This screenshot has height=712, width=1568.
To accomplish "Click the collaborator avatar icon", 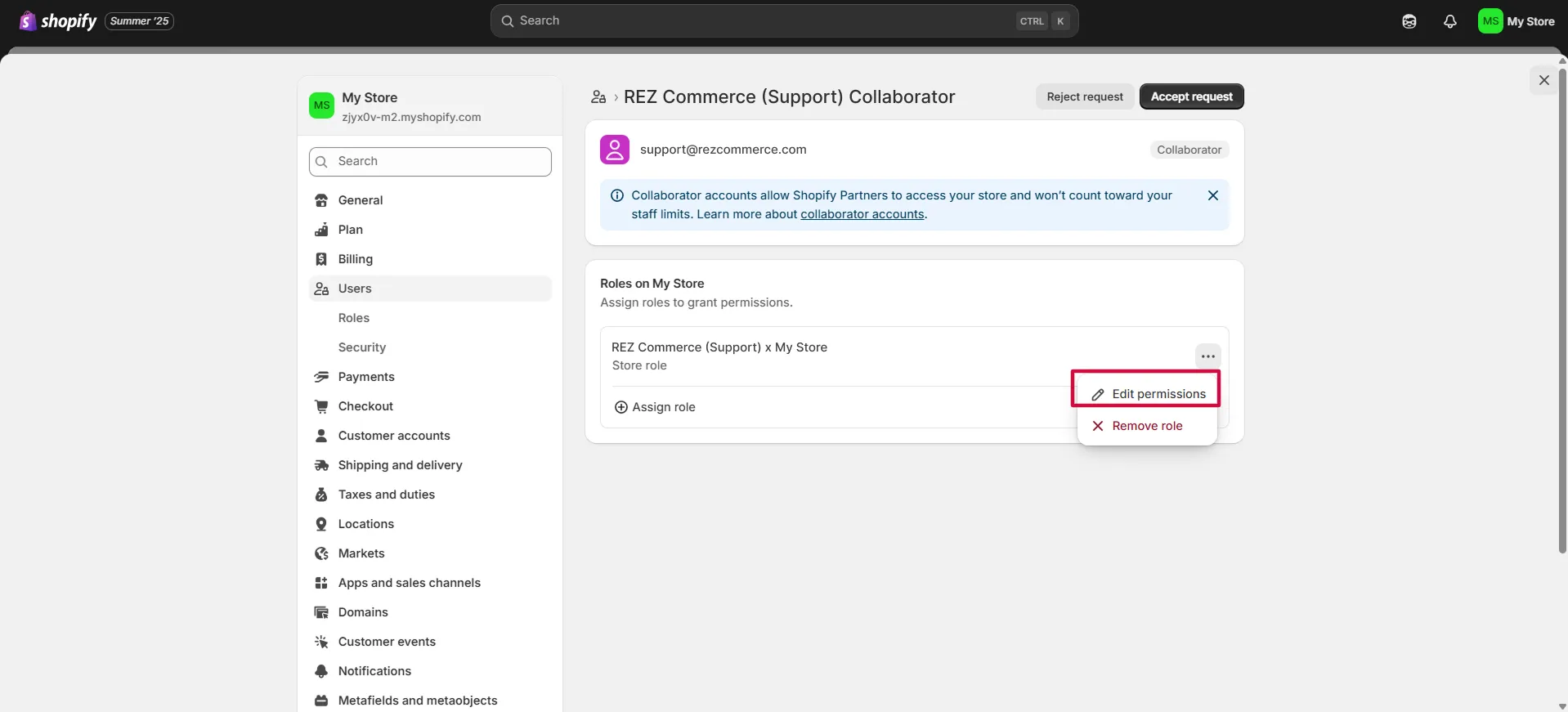I will coord(615,150).
